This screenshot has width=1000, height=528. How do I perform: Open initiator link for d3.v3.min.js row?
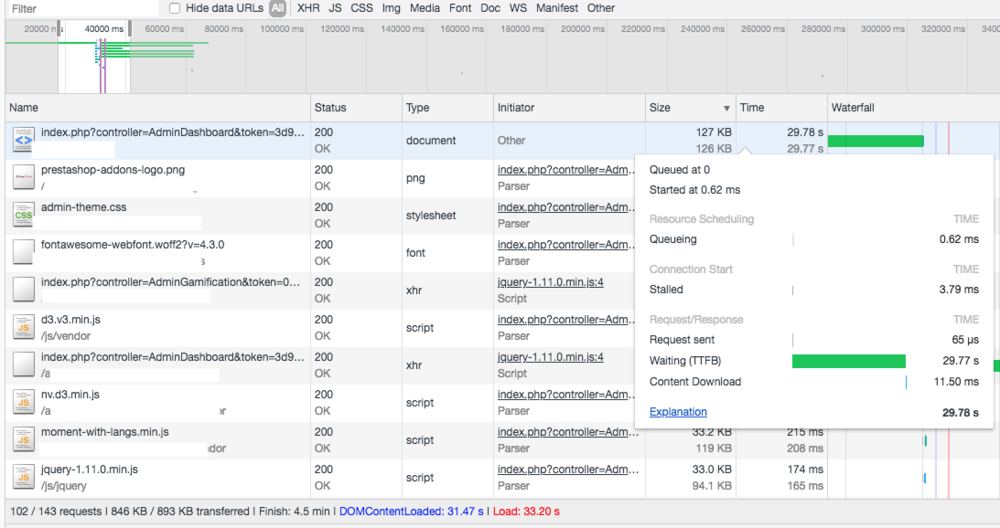(566, 319)
